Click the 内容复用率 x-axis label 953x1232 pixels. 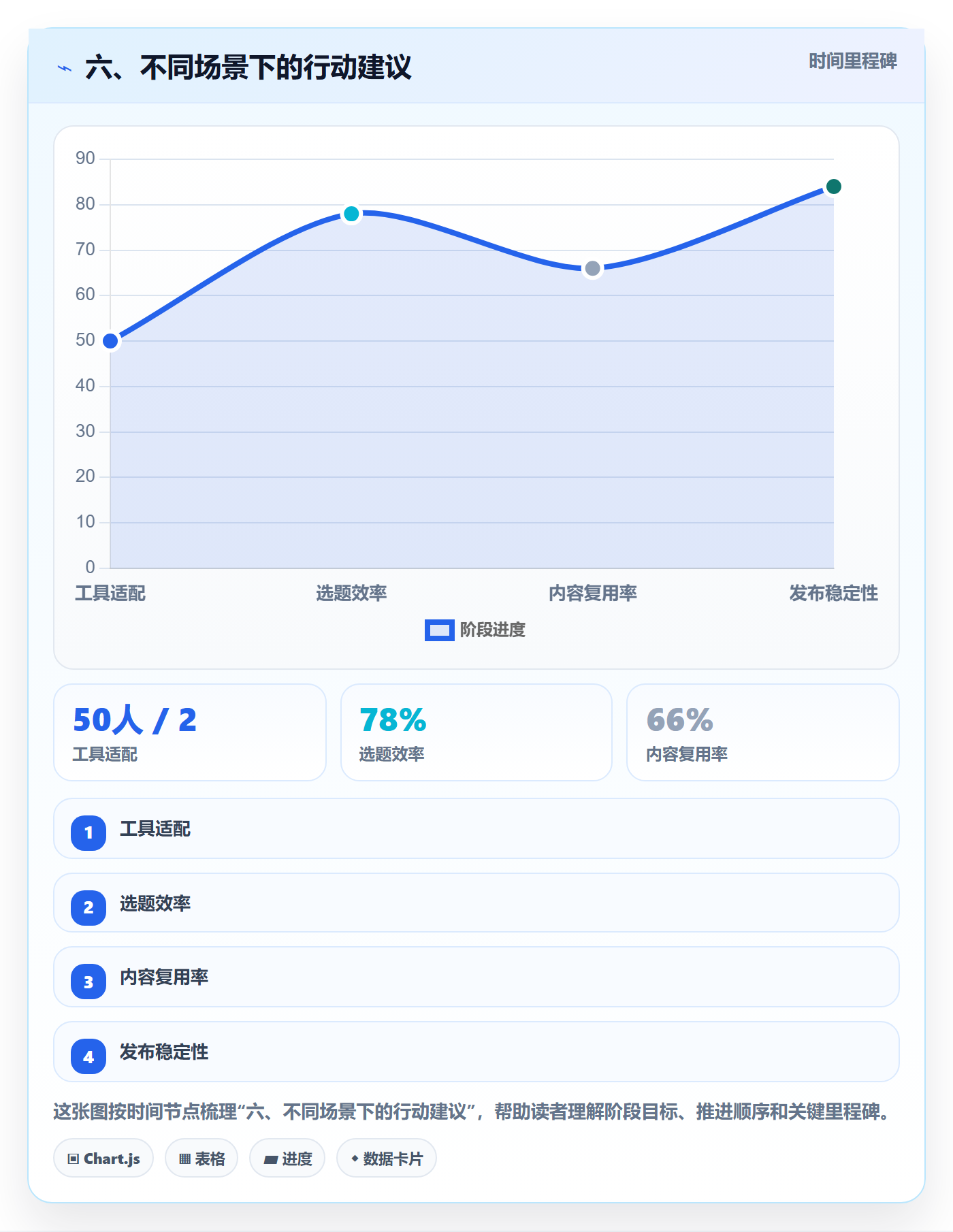tap(593, 594)
